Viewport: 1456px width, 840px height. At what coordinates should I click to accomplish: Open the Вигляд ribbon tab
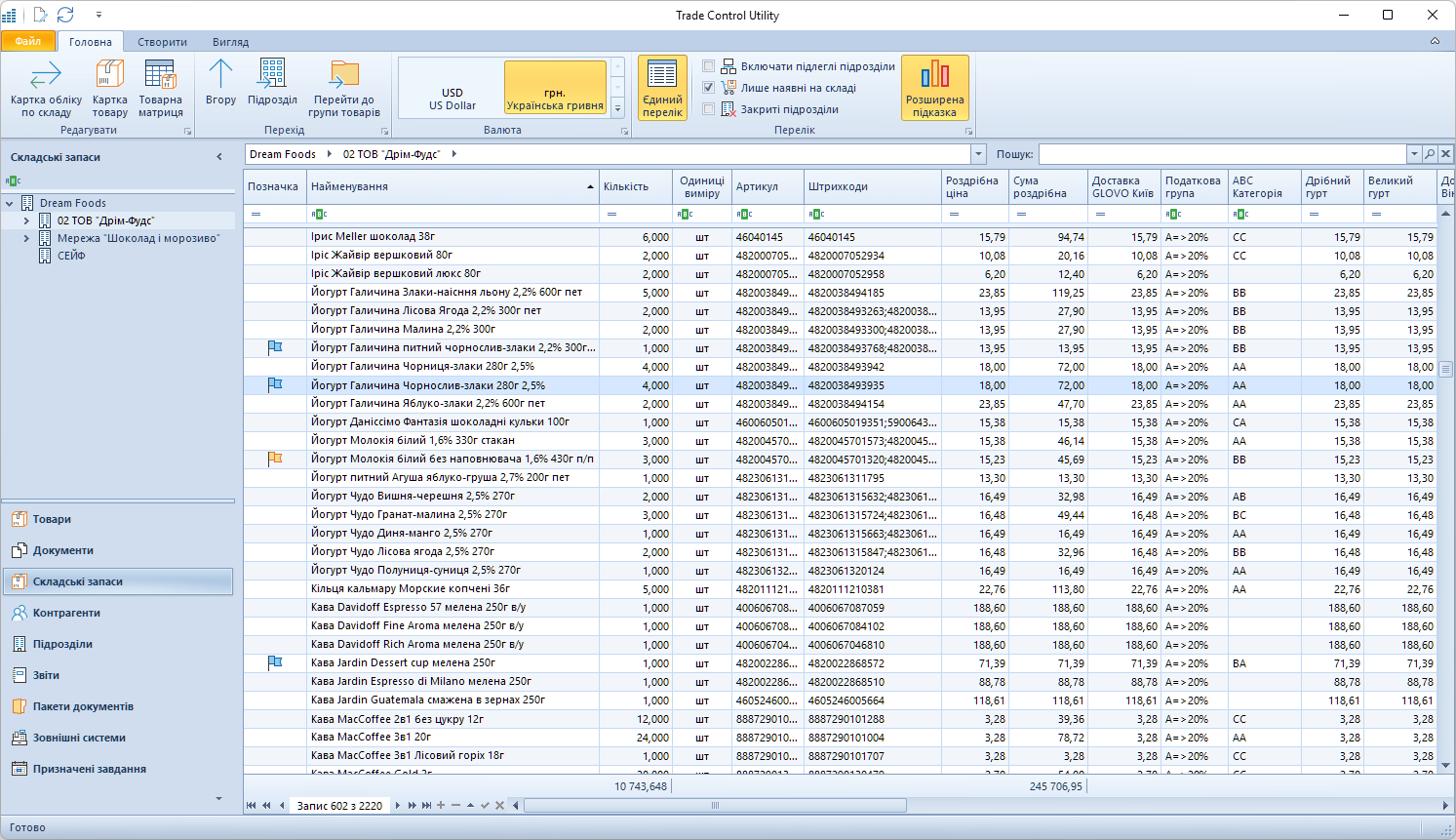click(230, 42)
